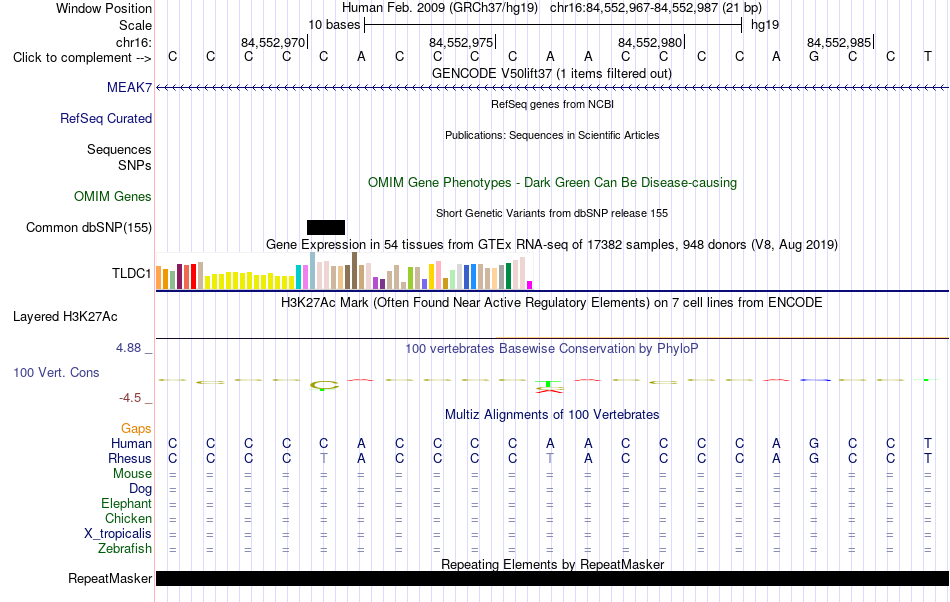Select the Human species label
Image resolution: width=950 pixels, height=602 pixels.
[x=131, y=444]
